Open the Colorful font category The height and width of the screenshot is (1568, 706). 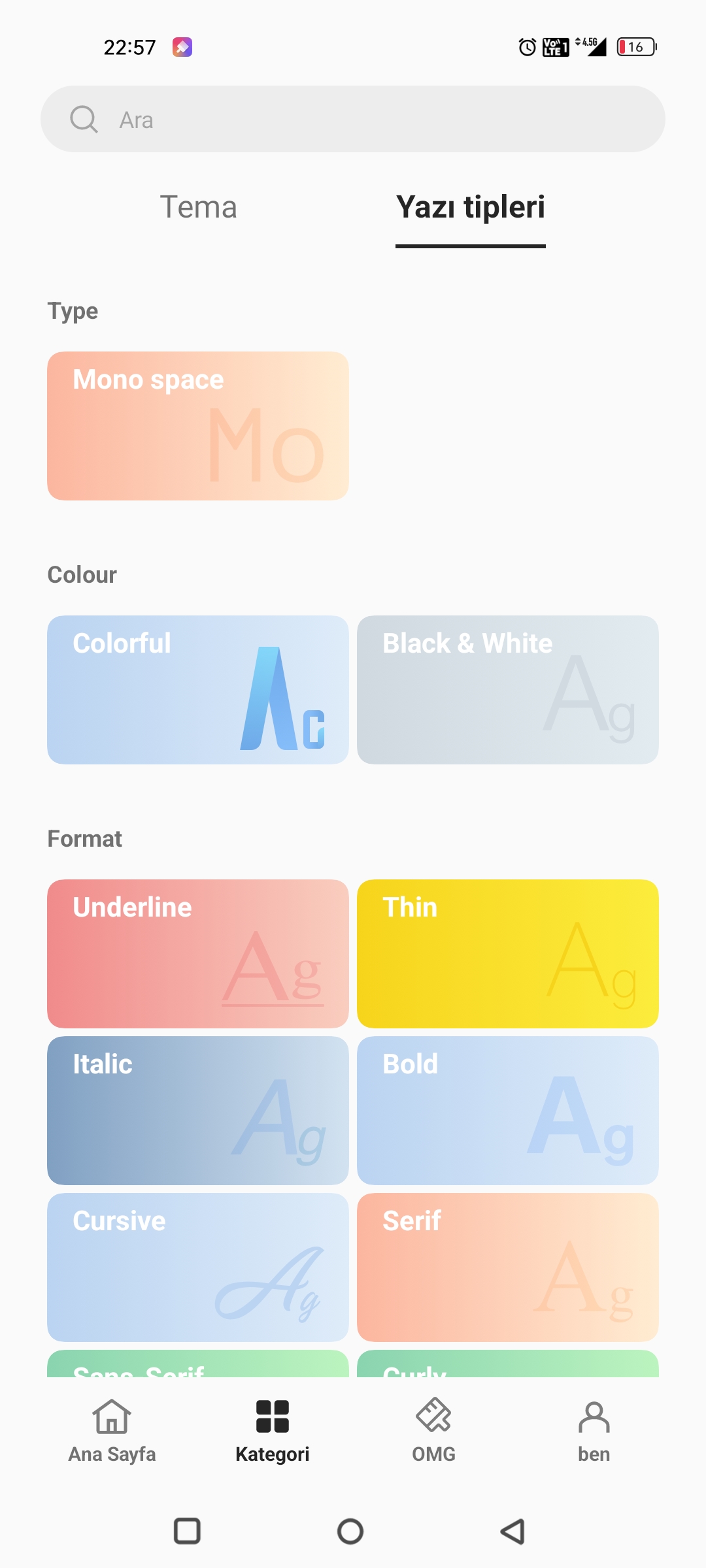click(x=198, y=690)
